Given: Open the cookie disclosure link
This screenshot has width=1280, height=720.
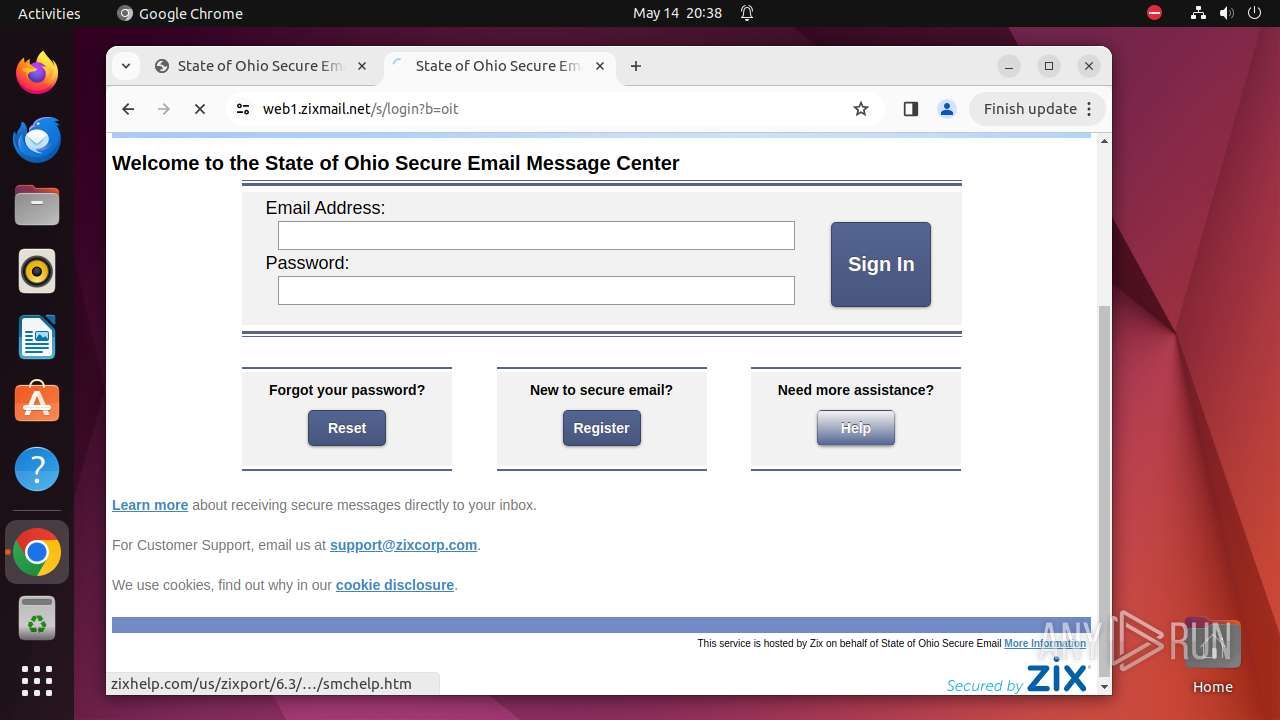Looking at the screenshot, I should click(x=395, y=585).
